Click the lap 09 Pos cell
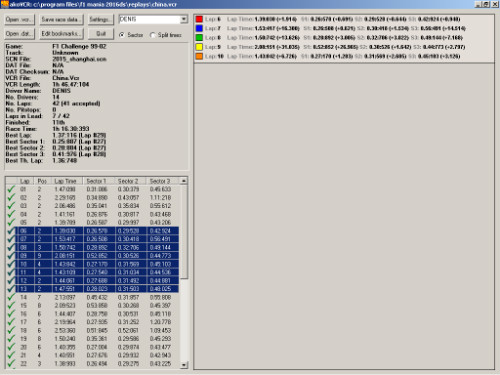Image resolution: width=500 pixels, height=375 pixels. pyautogui.click(x=39, y=256)
